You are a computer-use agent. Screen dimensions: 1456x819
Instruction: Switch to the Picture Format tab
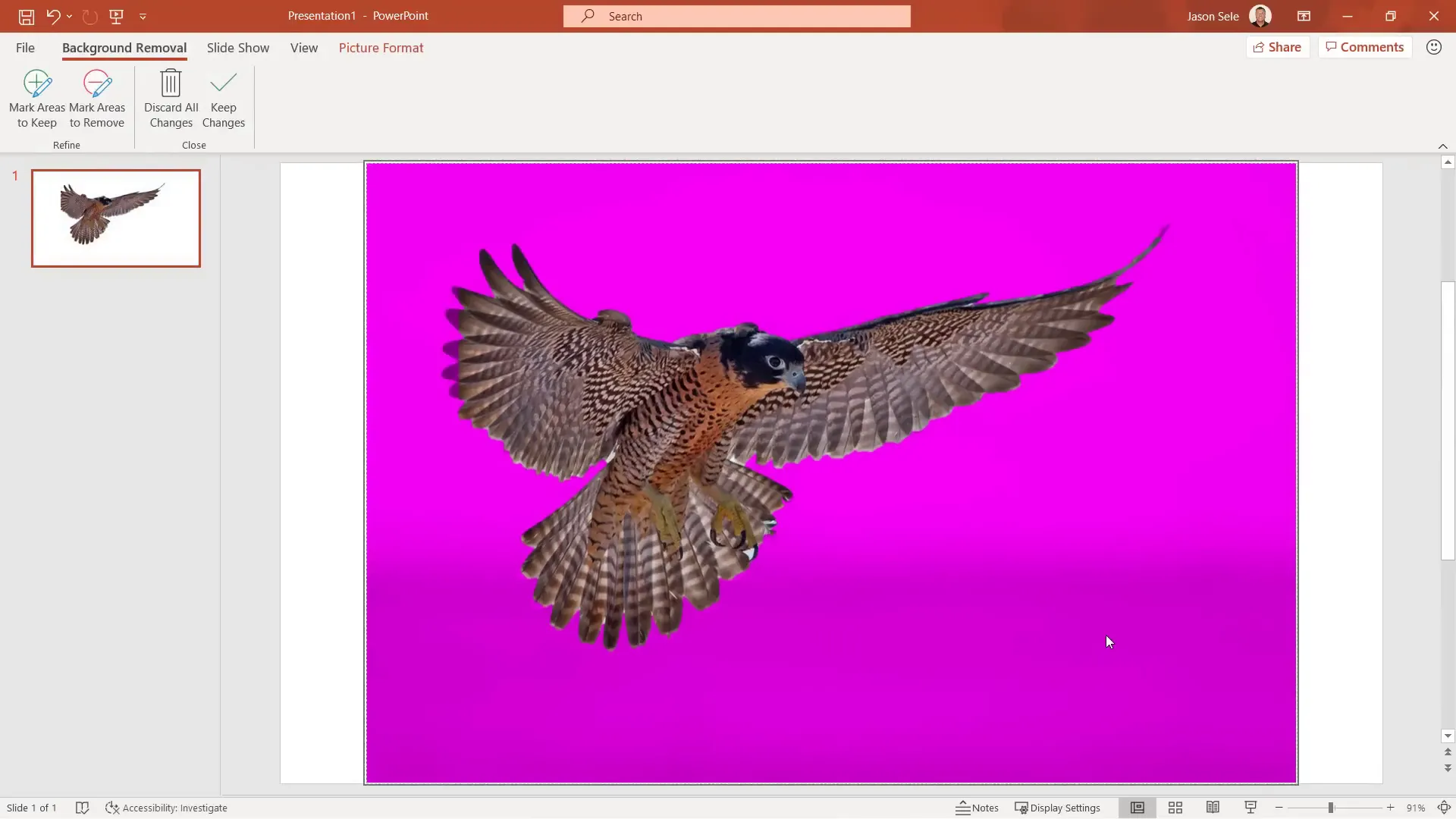coord(381,48)
